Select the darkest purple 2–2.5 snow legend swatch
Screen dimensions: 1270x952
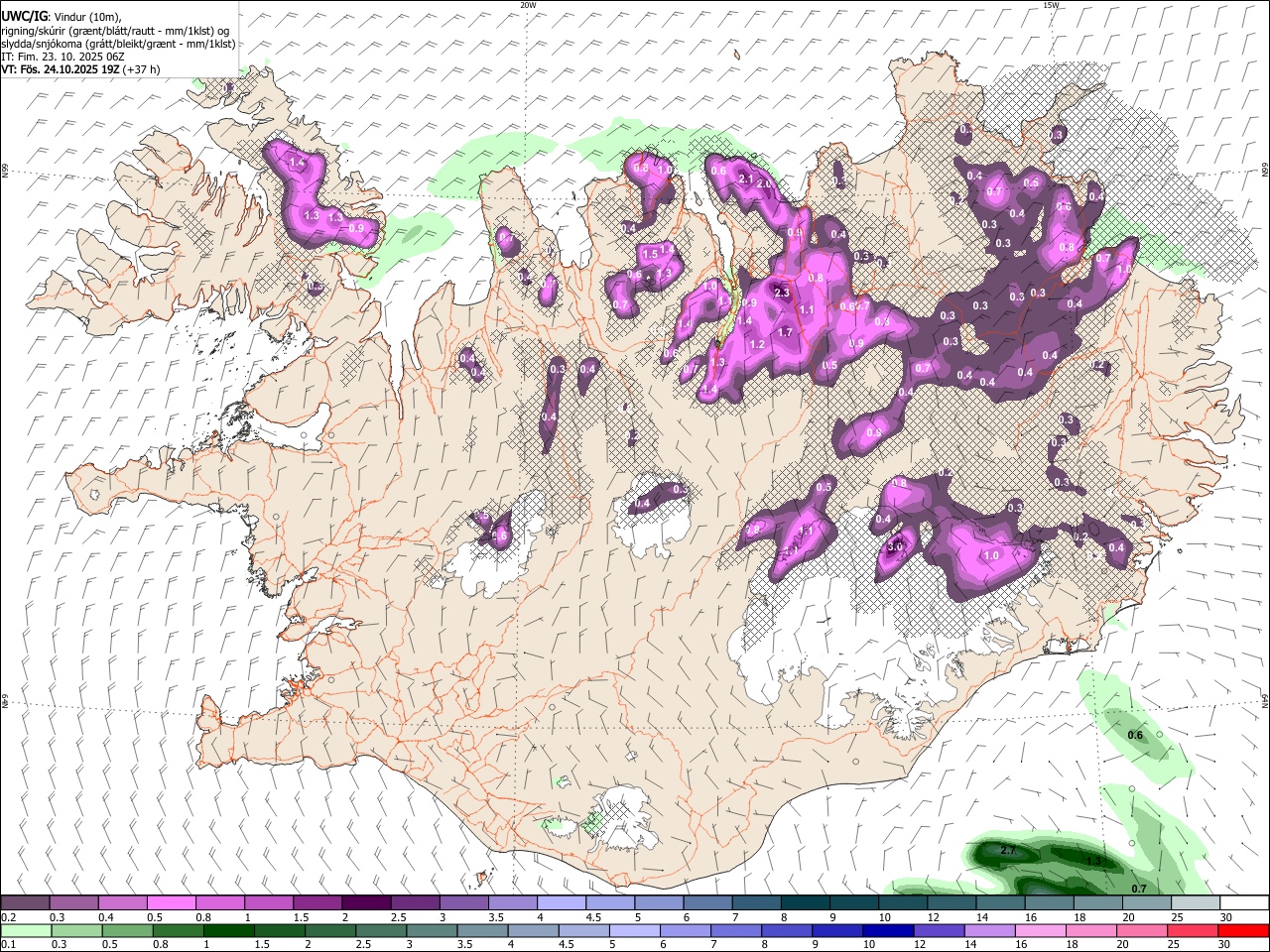coord(366,903)
